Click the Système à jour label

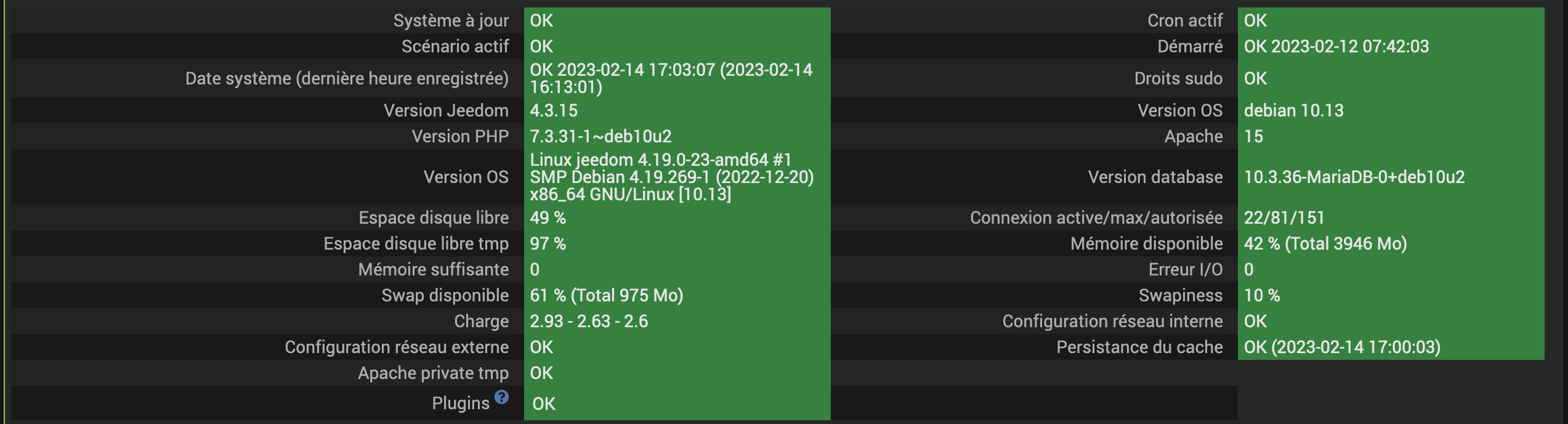451,20
